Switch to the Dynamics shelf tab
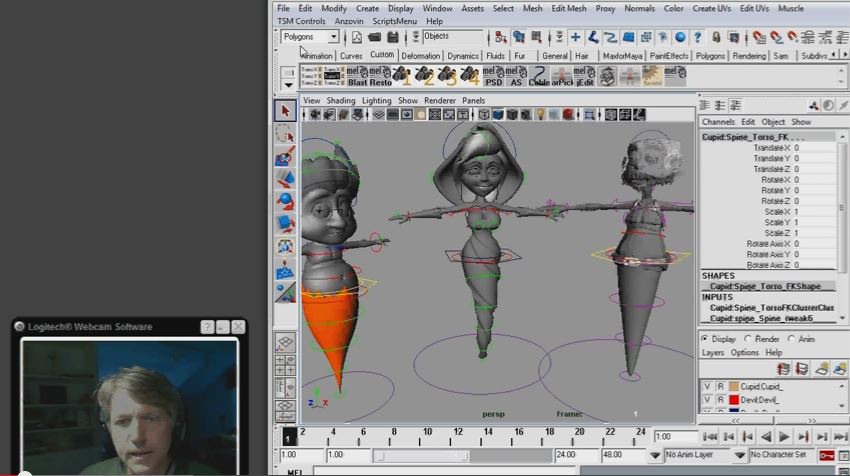The width and height of the screenshot is (850, 476). 463,56
